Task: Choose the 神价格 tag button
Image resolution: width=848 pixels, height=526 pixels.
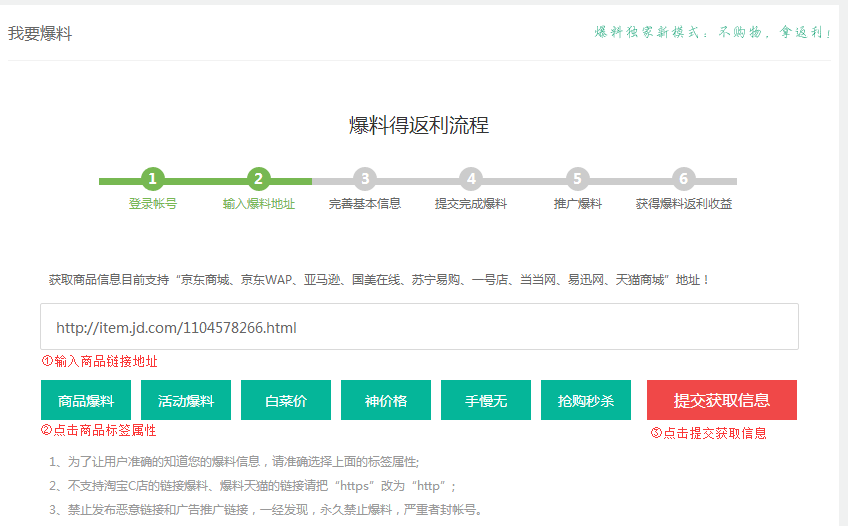Action: 386,400
